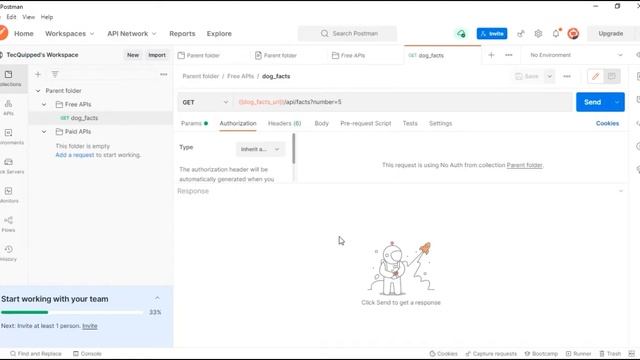This screenshot has width=640, height=360.
Task: Switch to the Body tab
Action: 322,123
